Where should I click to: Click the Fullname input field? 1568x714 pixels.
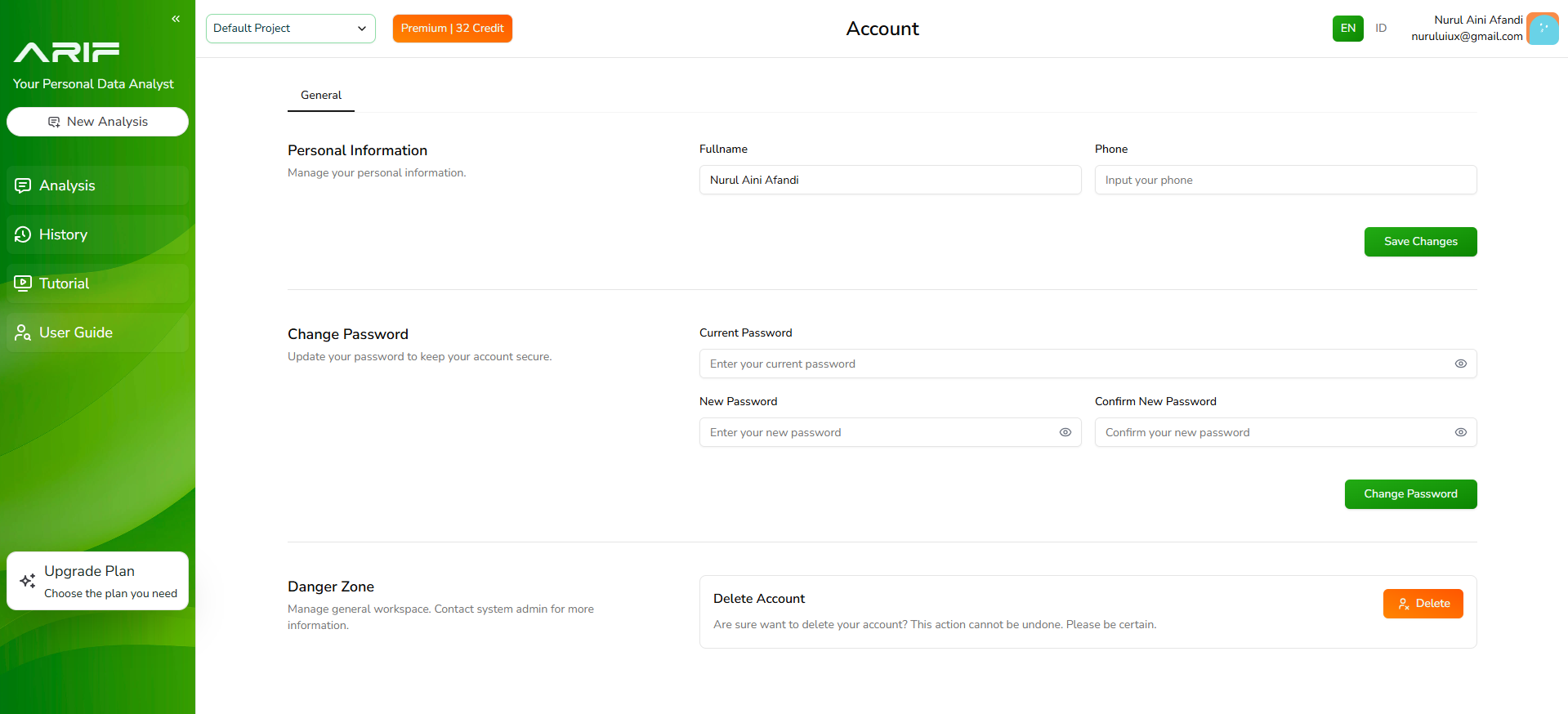890,180
